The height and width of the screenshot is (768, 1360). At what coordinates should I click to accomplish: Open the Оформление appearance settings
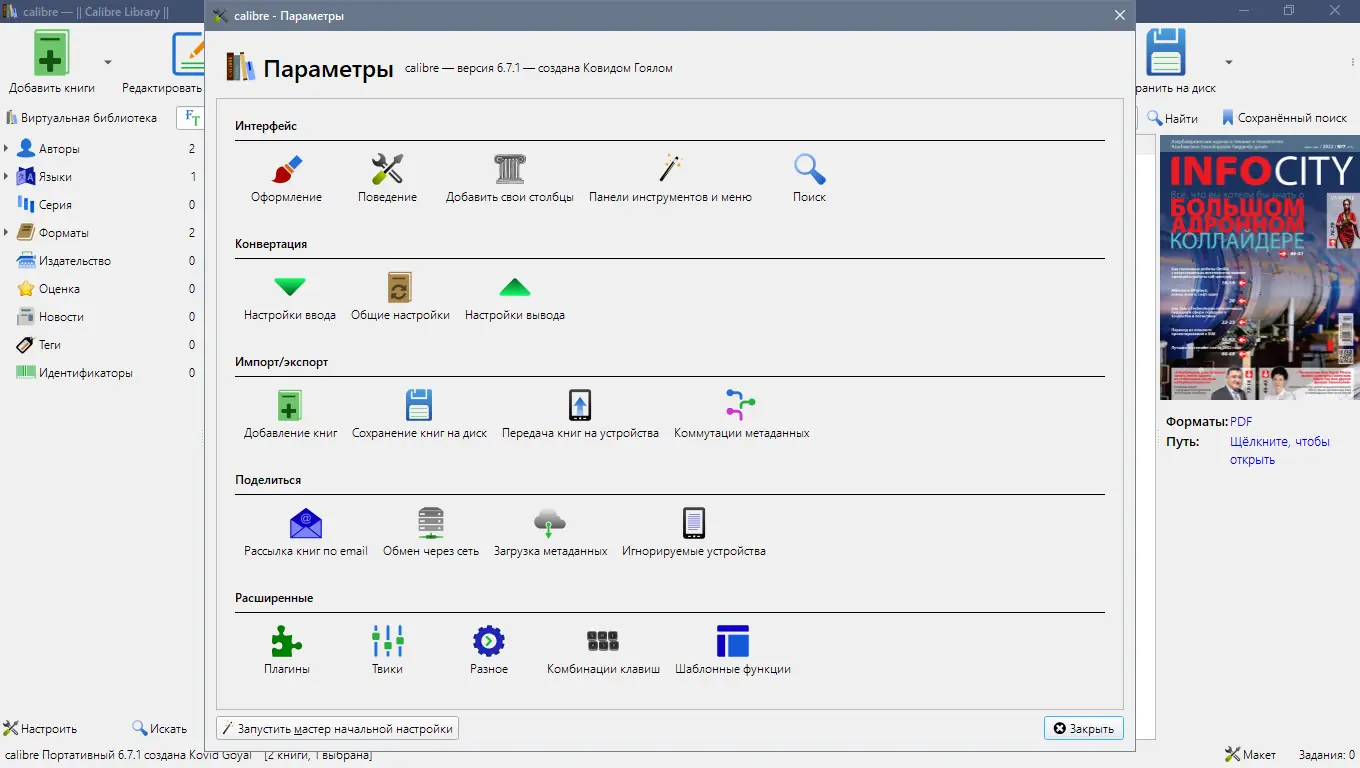pyautogui.click(x=286, y=178)
